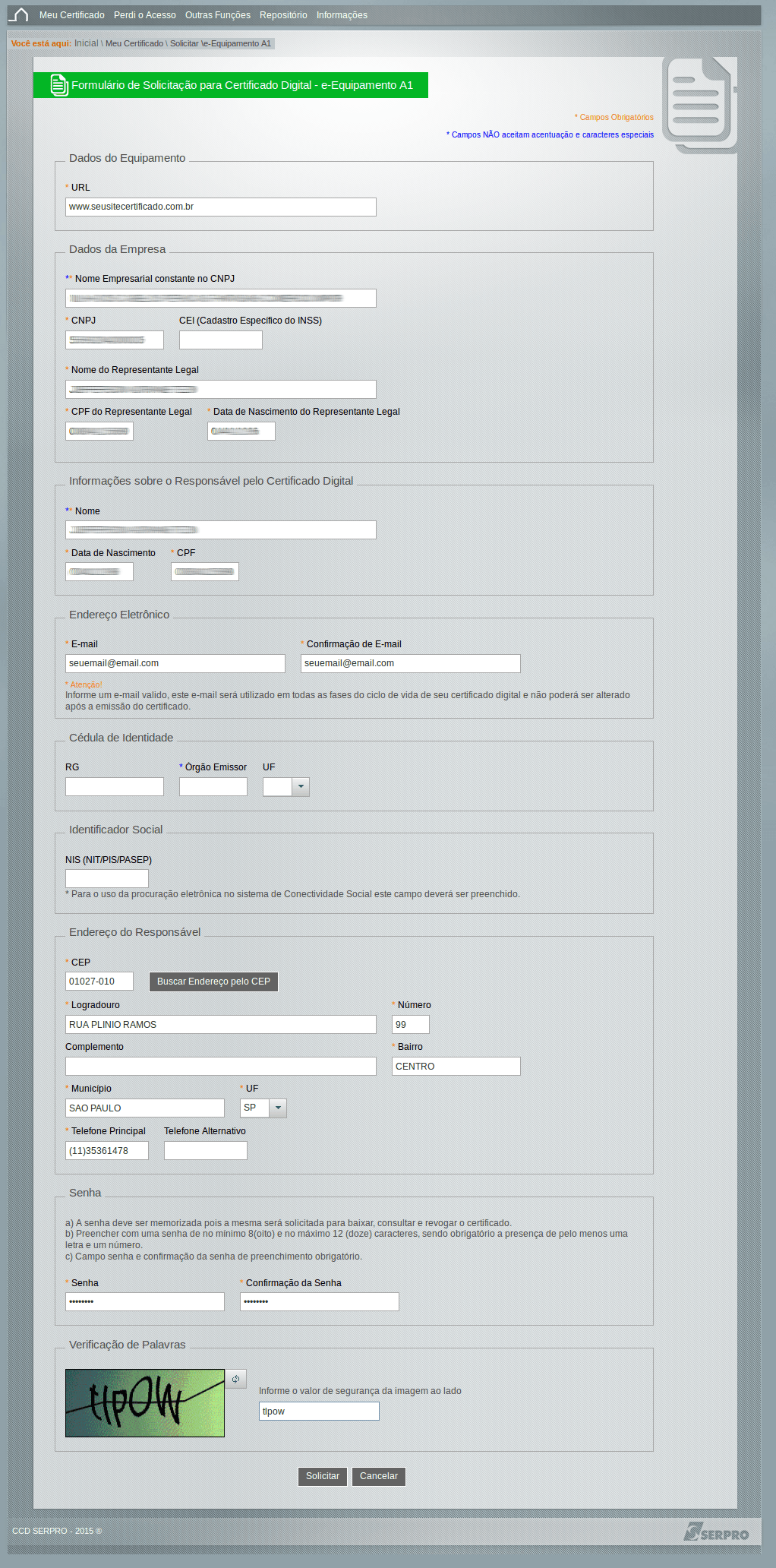Click the home icon in top navigation
The image size is (776, 1568).
(x=19, y=15)
